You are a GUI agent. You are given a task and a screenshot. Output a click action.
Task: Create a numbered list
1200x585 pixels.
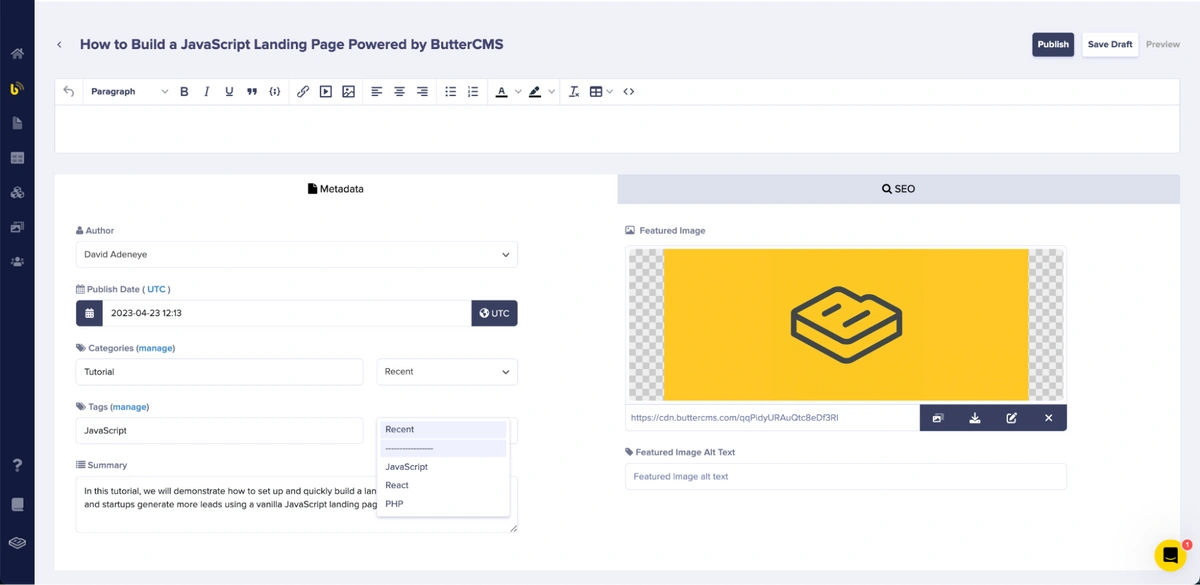pos(473,91)
